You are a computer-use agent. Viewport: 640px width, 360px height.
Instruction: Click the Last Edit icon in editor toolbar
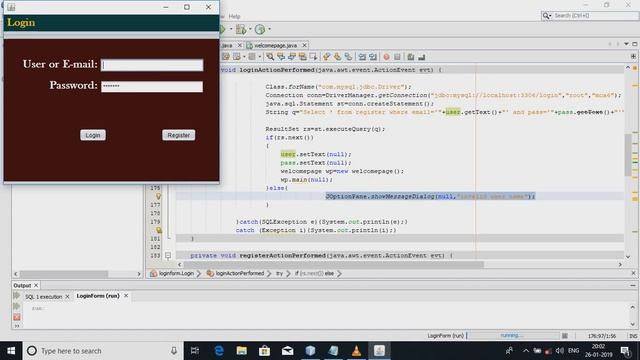pyautogui.click(x=226, y=57)
